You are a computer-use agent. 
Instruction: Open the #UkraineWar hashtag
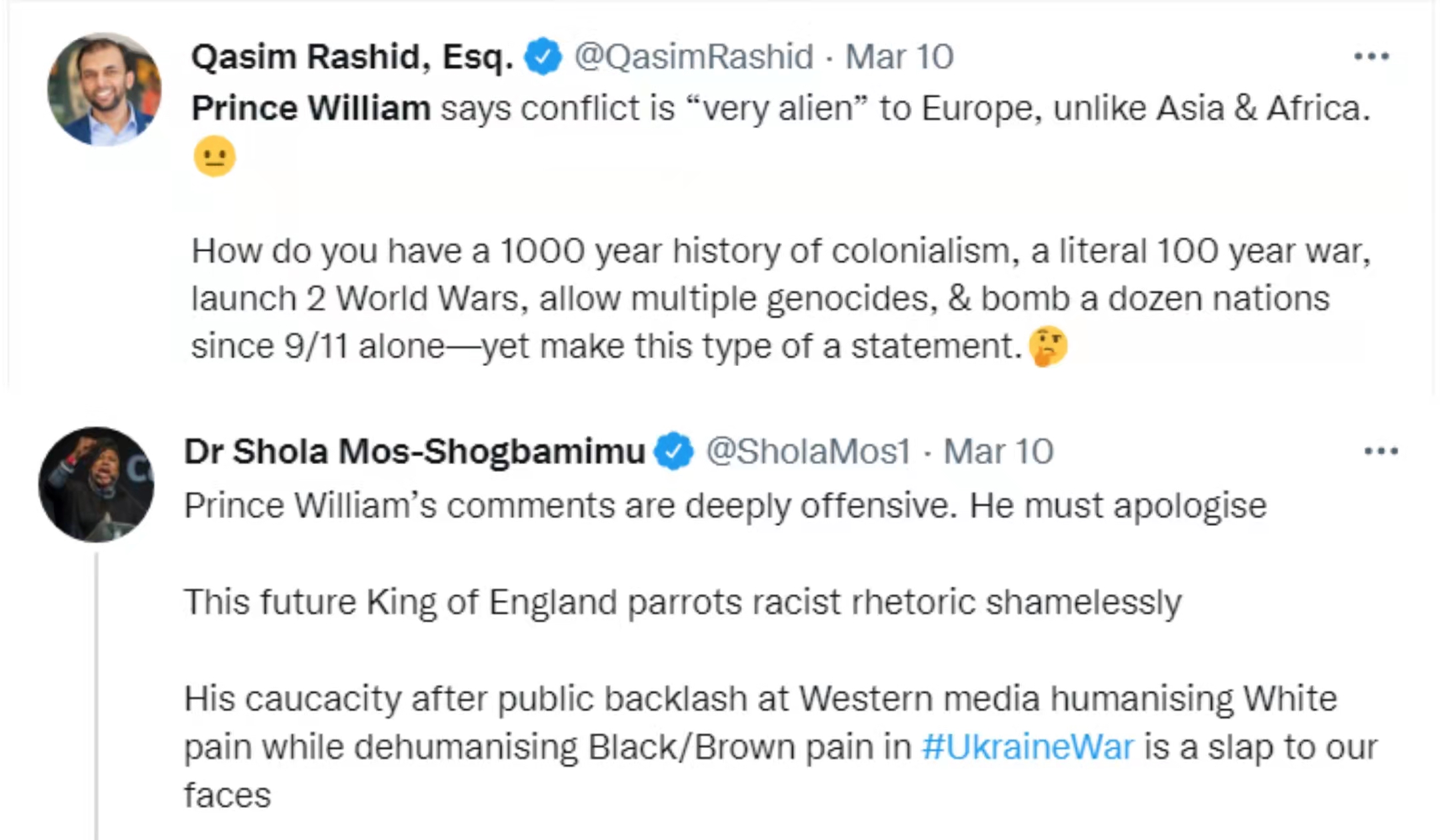click(1027, 747)
